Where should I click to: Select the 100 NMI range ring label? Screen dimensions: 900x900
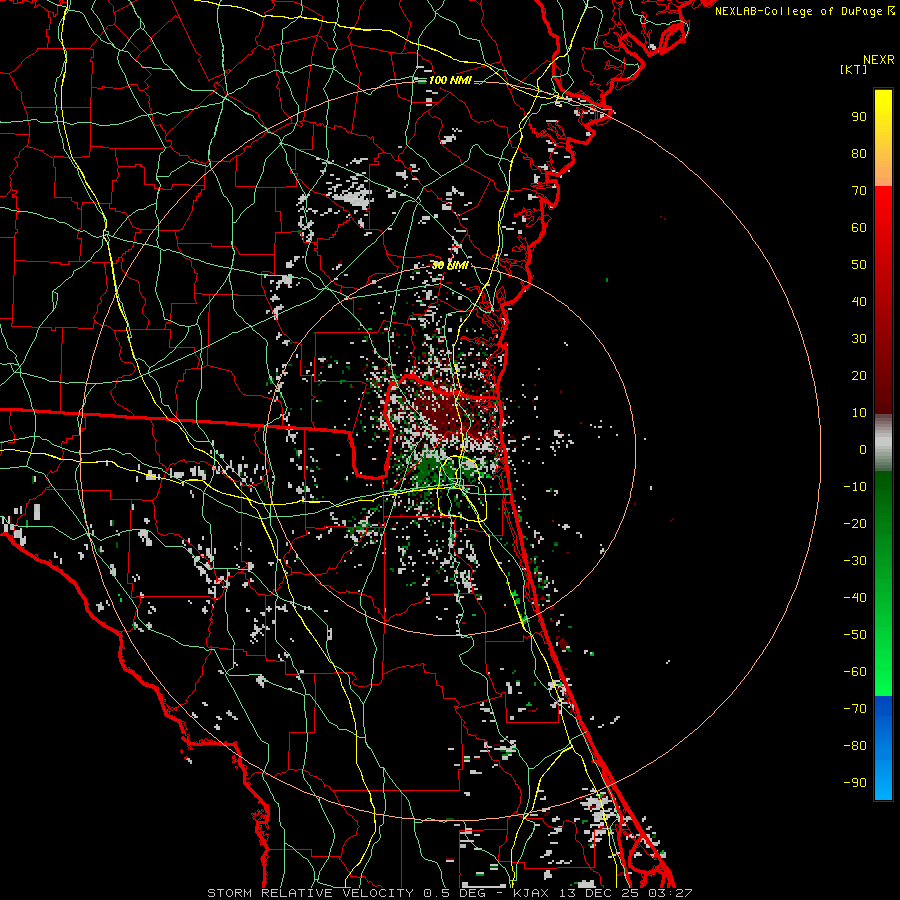(x=449, y=80)
